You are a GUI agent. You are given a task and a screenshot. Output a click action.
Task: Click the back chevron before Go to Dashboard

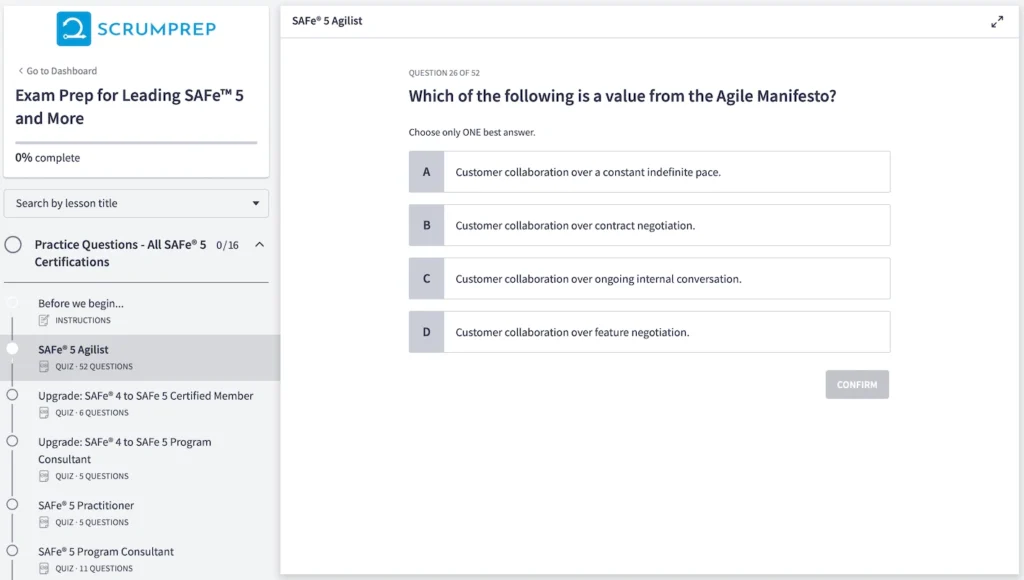pos(21,71)
